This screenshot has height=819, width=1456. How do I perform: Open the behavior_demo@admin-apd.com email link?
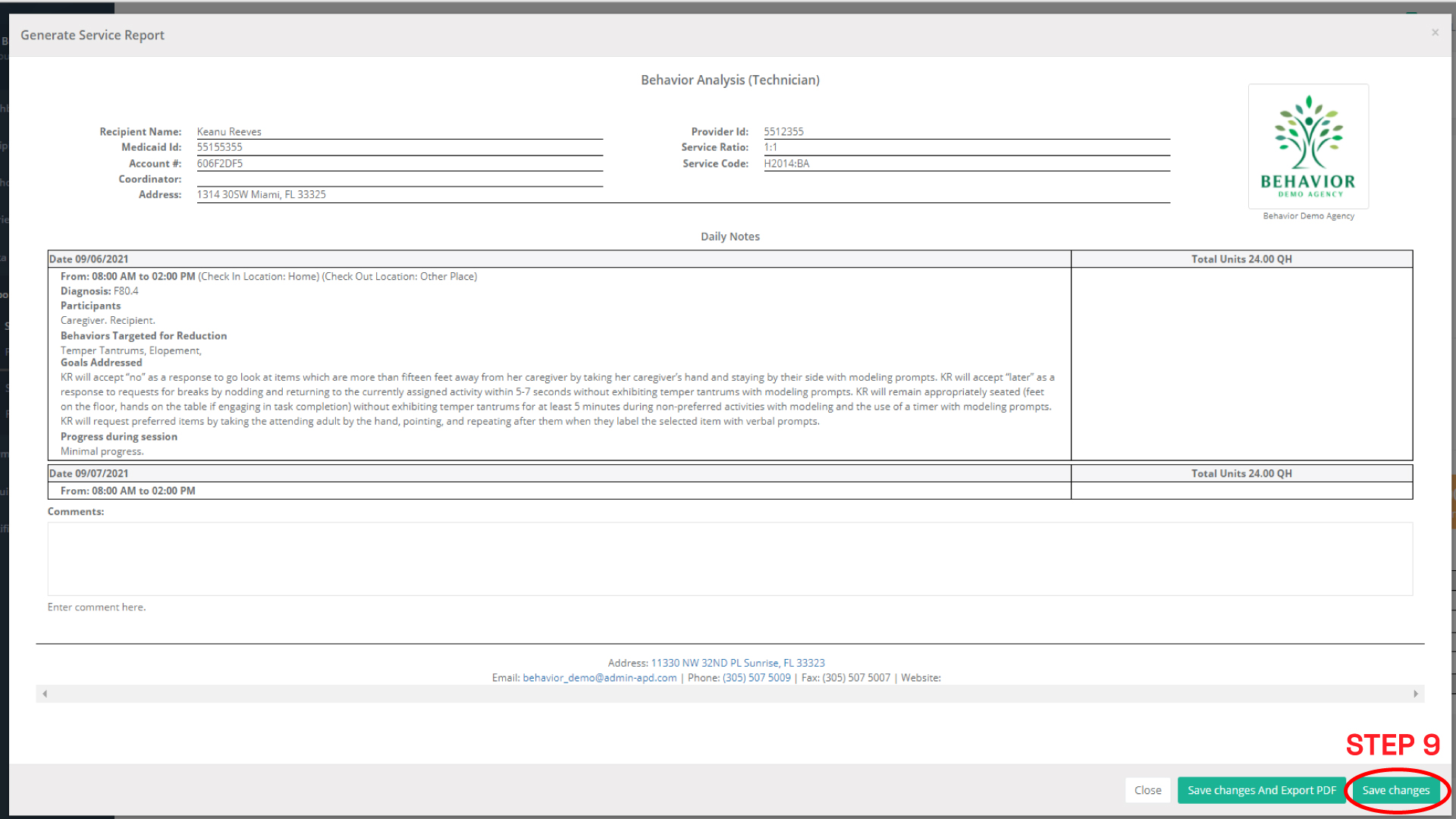599,677
